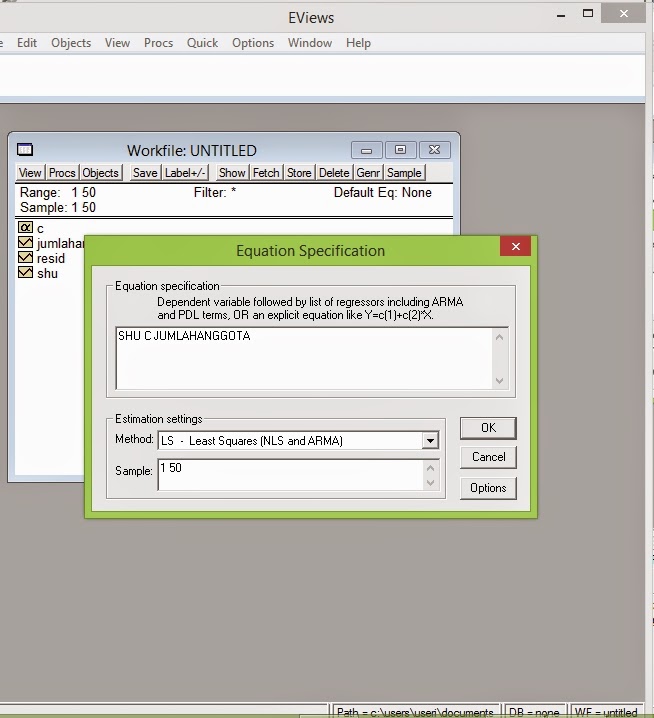Close the Equation Specification dialog
This screenshot has height=718, width=654.
pos(516,246)
